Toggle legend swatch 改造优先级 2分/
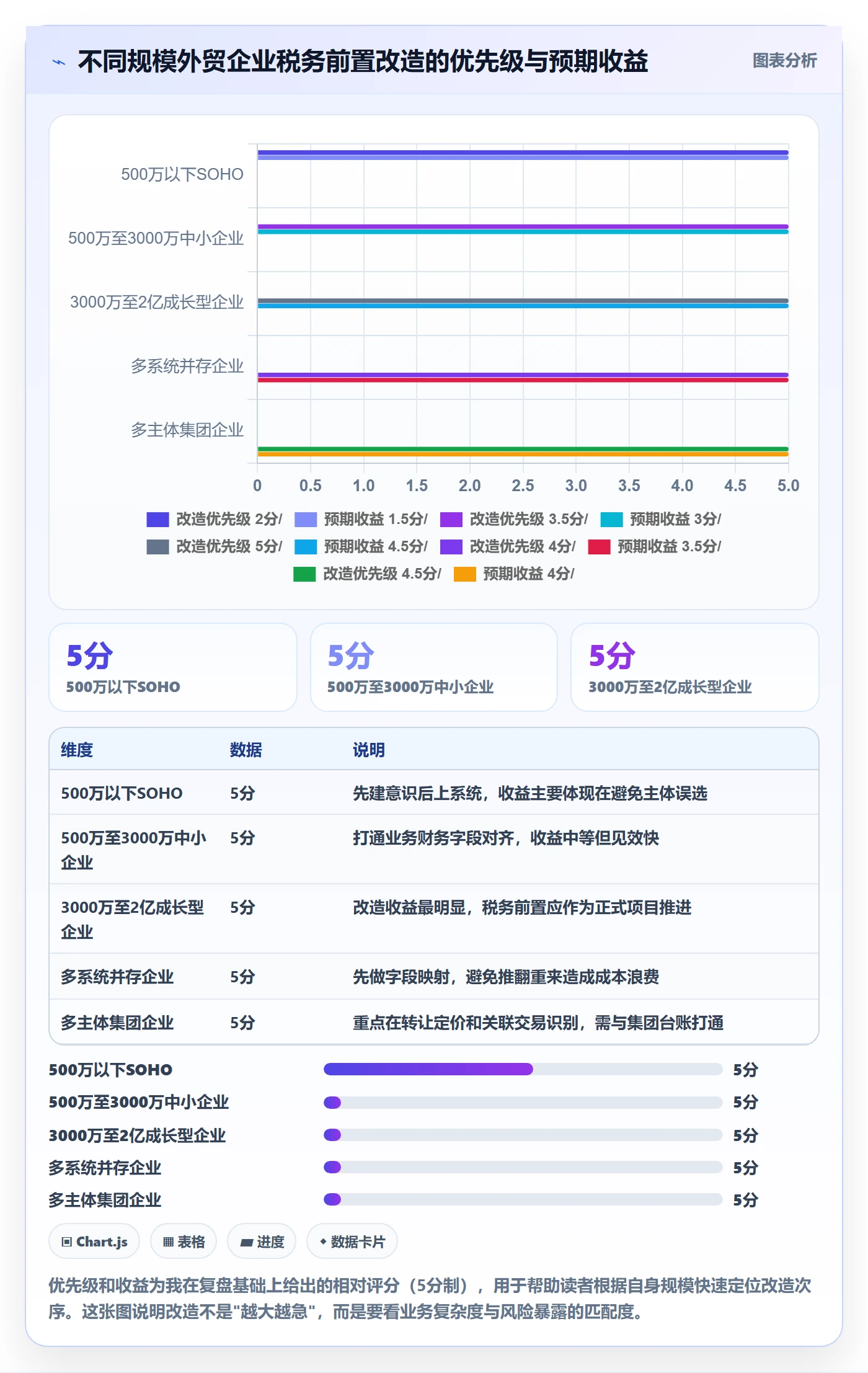The image size is (868, 1373). (x=157, y=520)
